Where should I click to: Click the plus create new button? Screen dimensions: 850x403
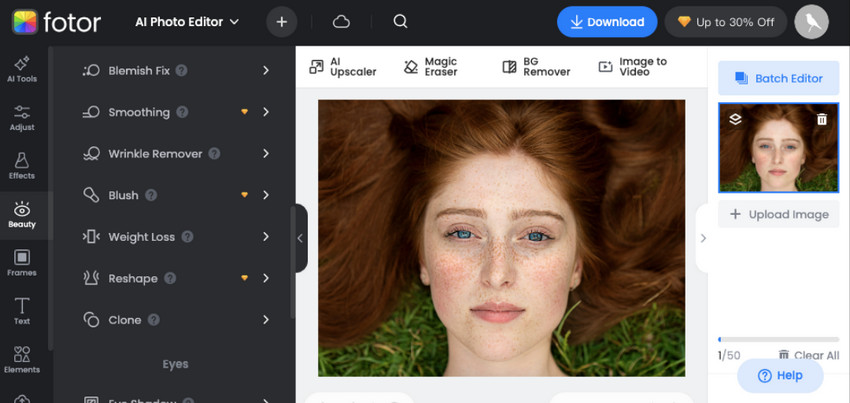281,22
